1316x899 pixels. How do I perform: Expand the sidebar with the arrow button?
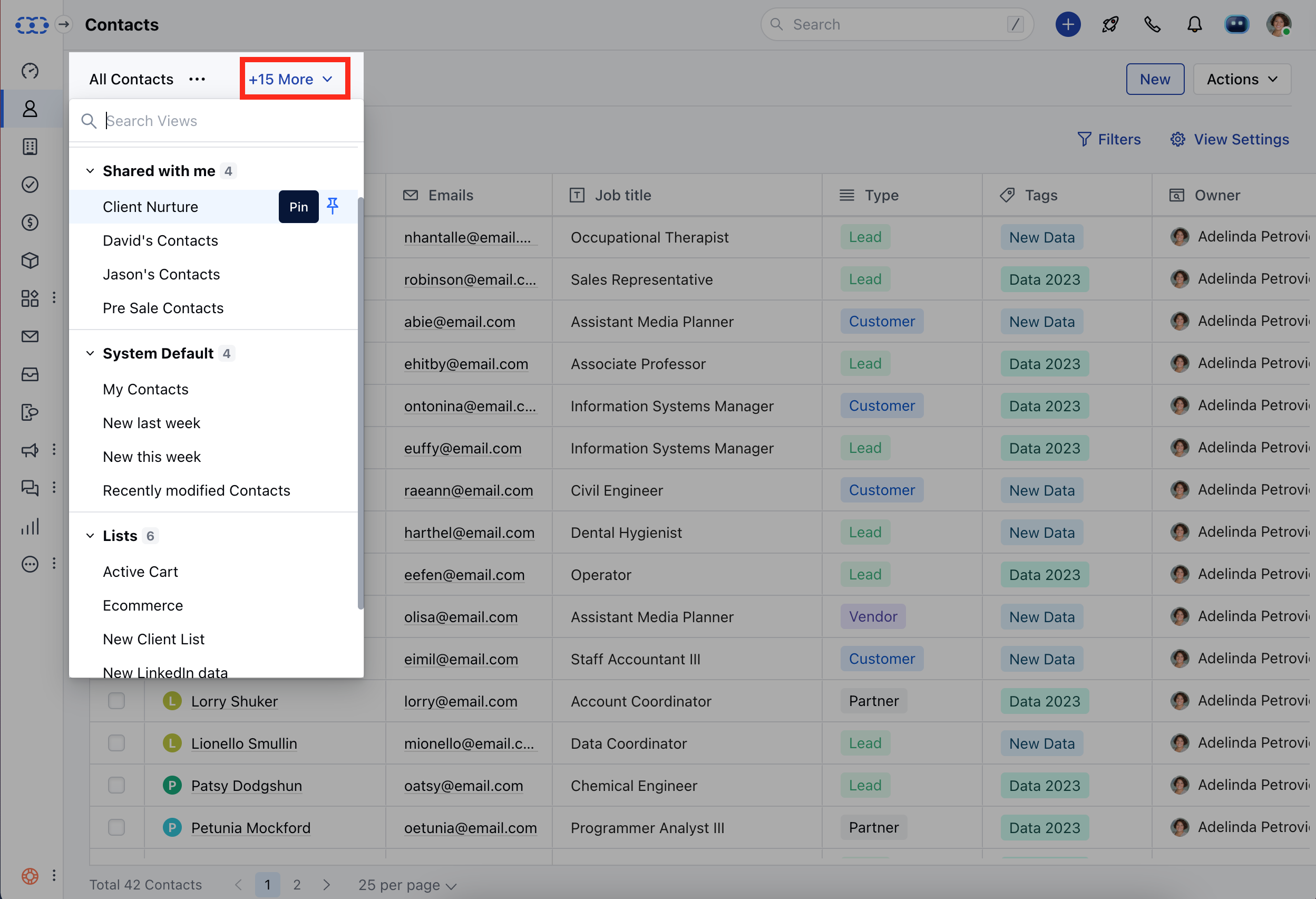(64, 24)
